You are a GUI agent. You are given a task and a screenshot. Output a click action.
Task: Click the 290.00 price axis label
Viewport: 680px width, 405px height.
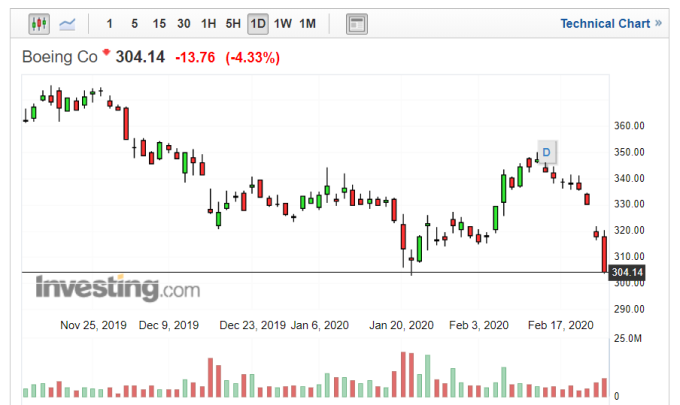coord(629,309)
